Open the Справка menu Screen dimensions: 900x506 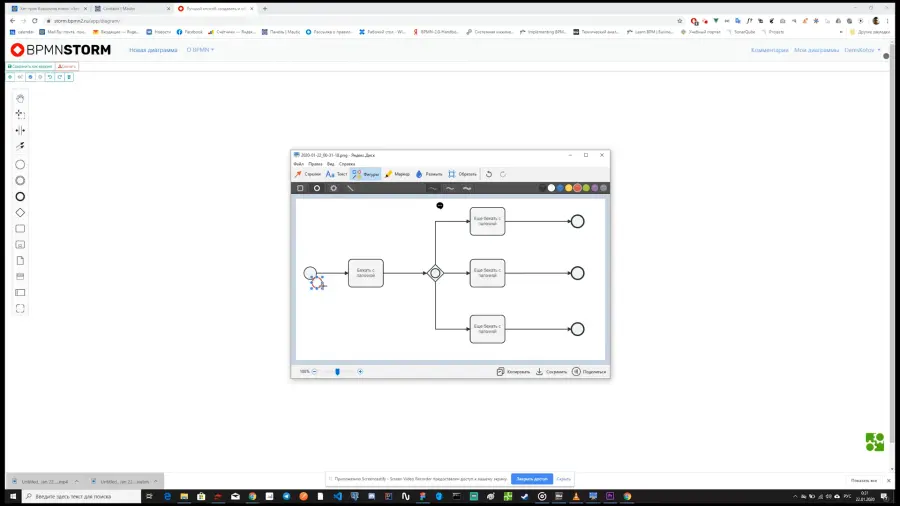tap(347, 164)
